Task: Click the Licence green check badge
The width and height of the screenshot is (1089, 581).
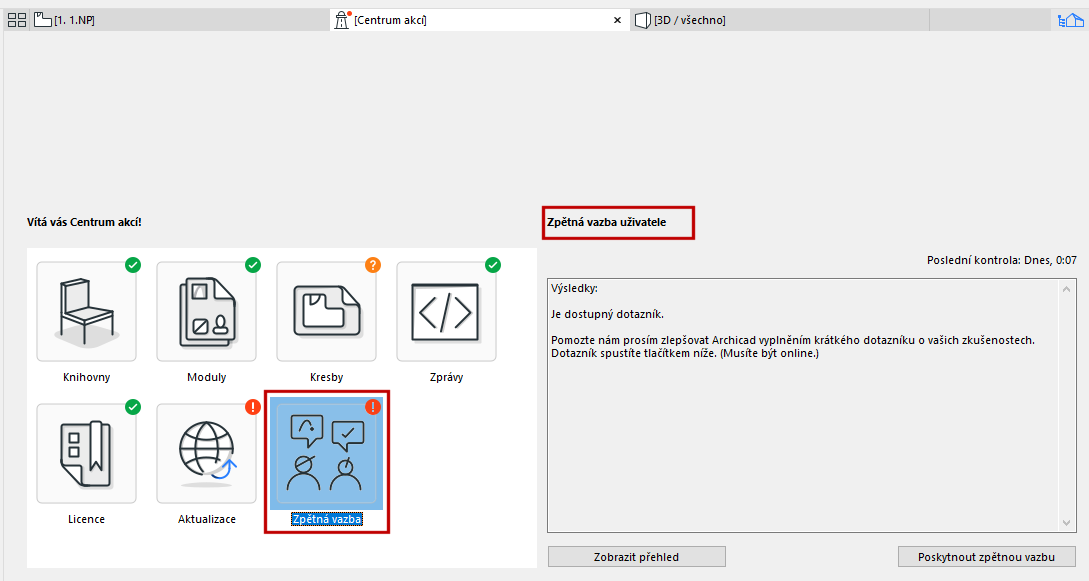Action: pos(133,407)
